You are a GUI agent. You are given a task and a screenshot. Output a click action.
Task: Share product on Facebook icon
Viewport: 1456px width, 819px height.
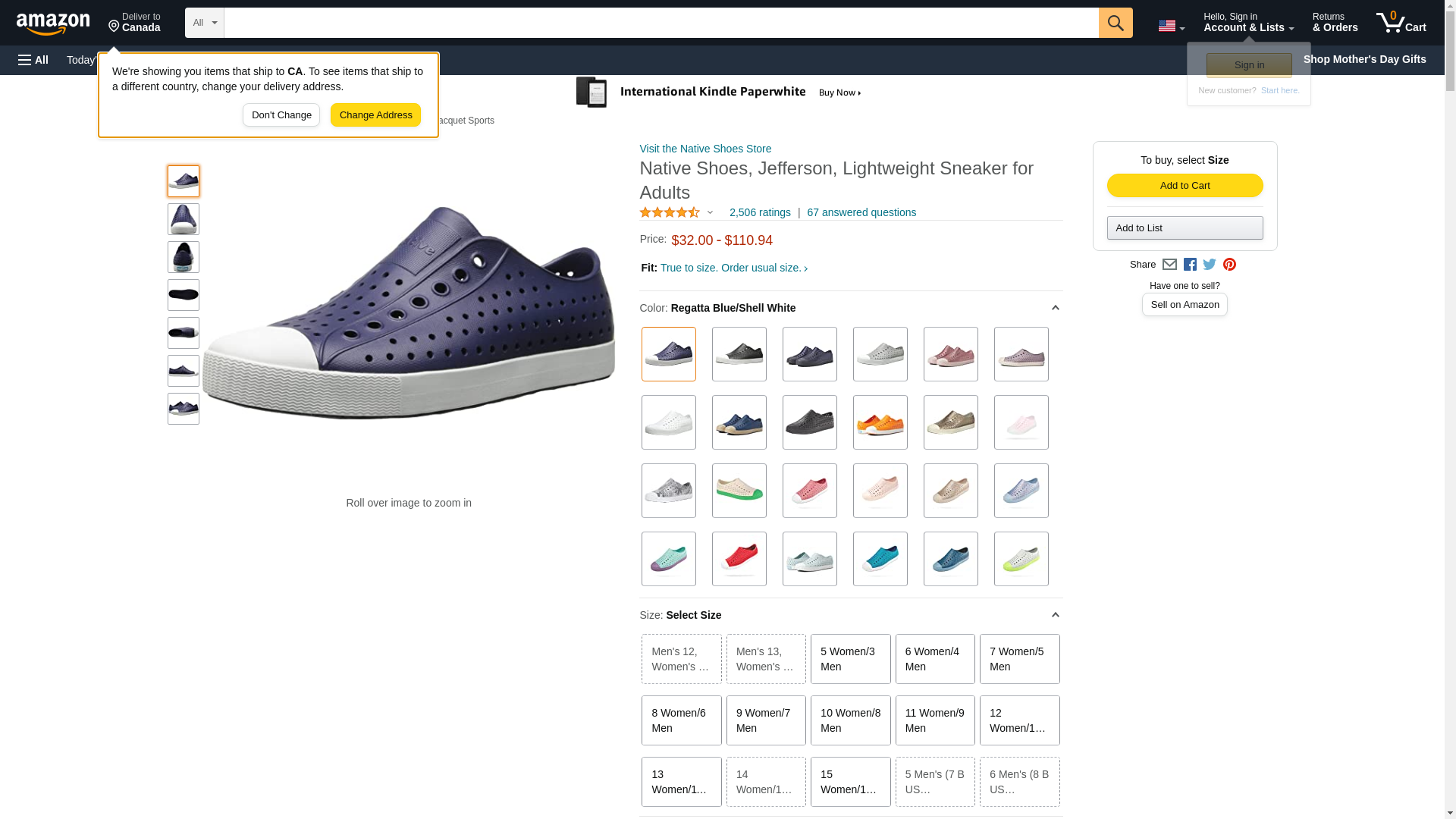click(x=1190, y=265)
